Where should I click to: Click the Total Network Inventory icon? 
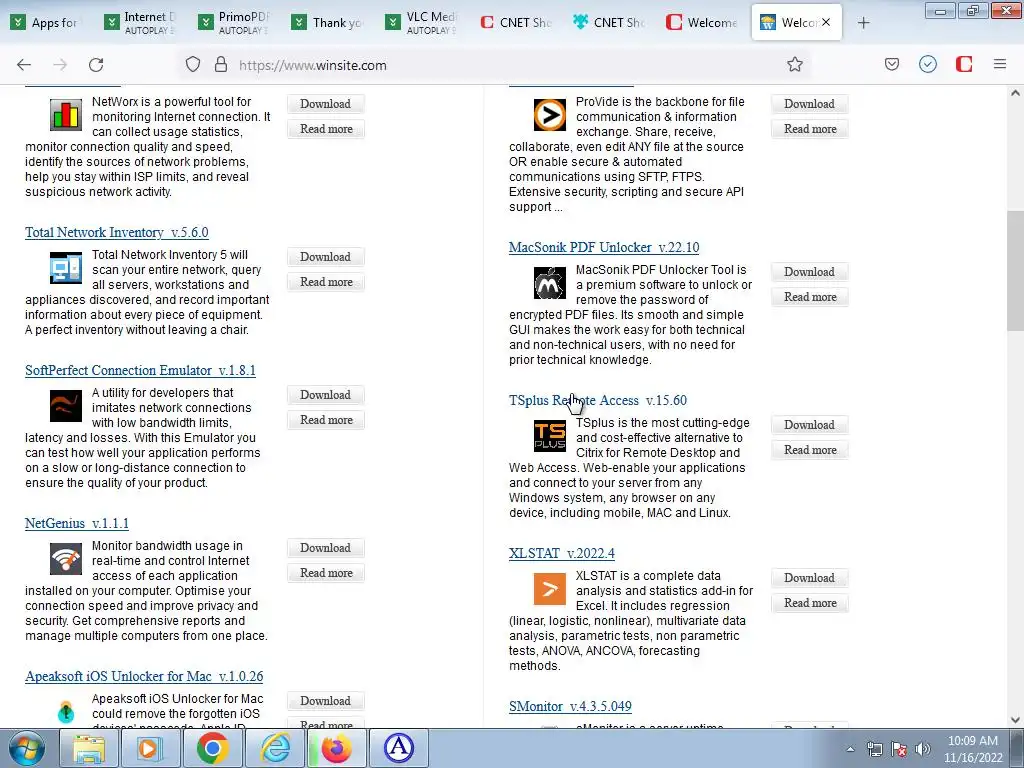[x=66, y=268]
